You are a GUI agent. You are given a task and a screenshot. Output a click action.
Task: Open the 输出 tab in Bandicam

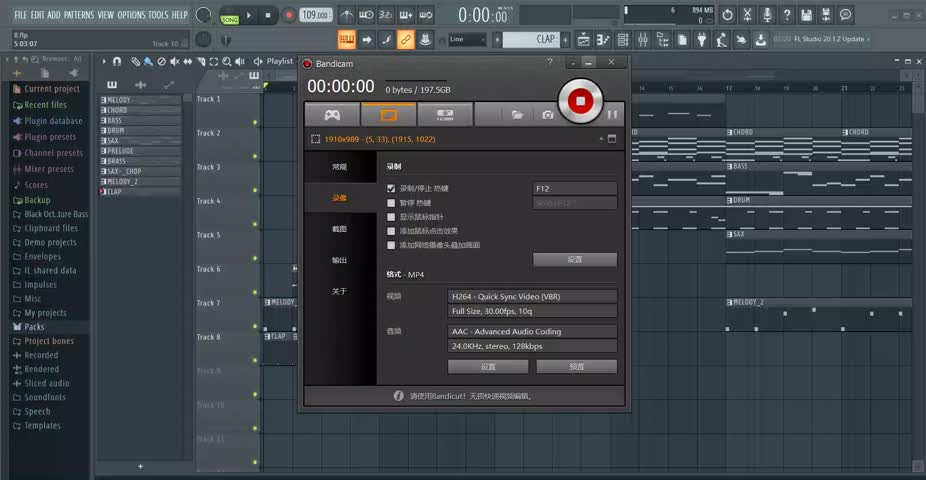coord(340,260)
